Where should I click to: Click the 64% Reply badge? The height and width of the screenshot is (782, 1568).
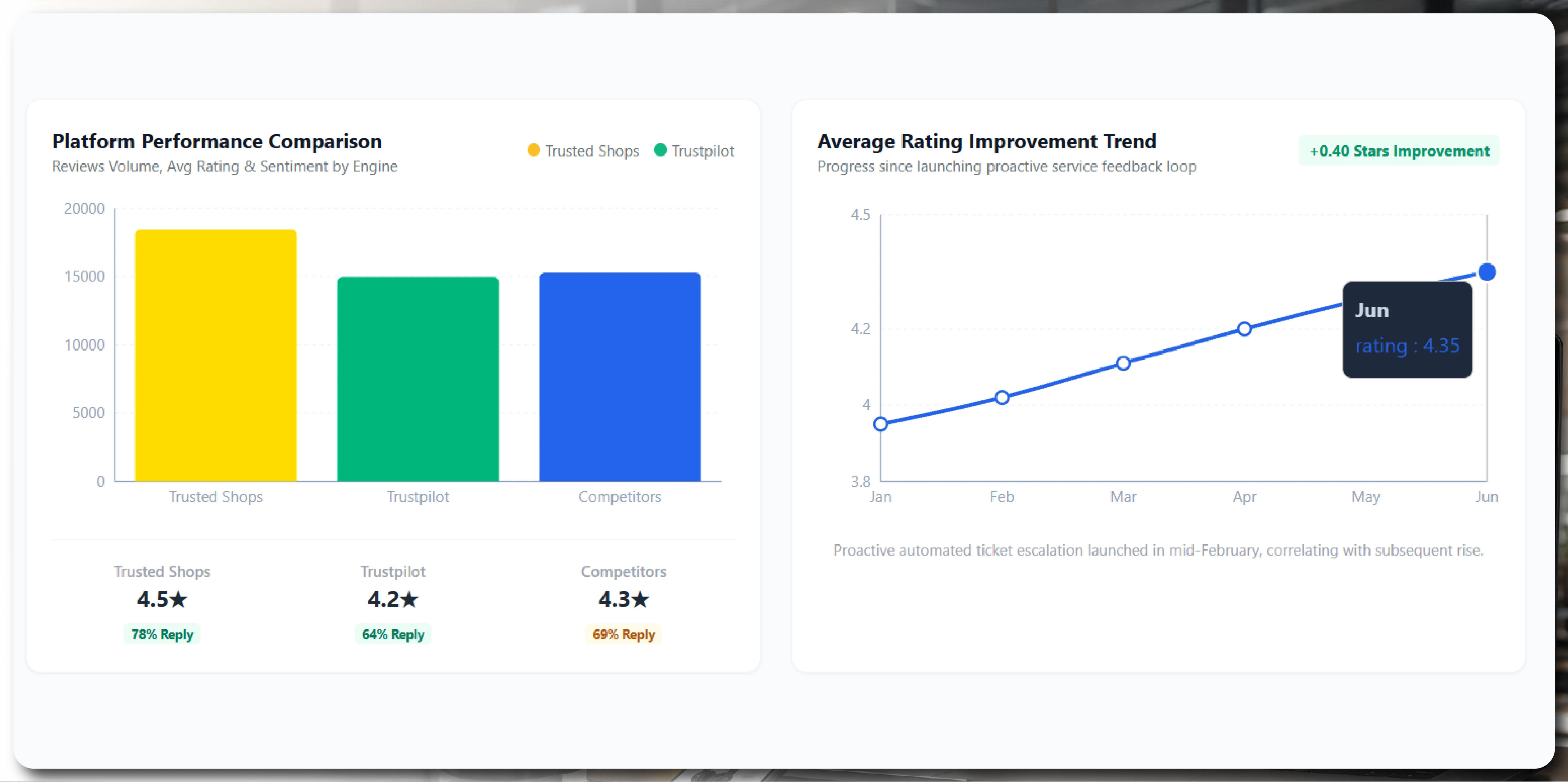pyautogui.click(x=393, y=634)
